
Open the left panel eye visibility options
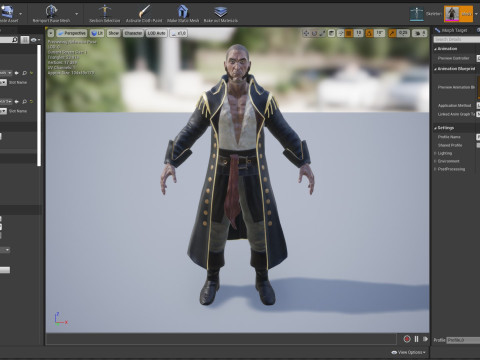point(35,40)
